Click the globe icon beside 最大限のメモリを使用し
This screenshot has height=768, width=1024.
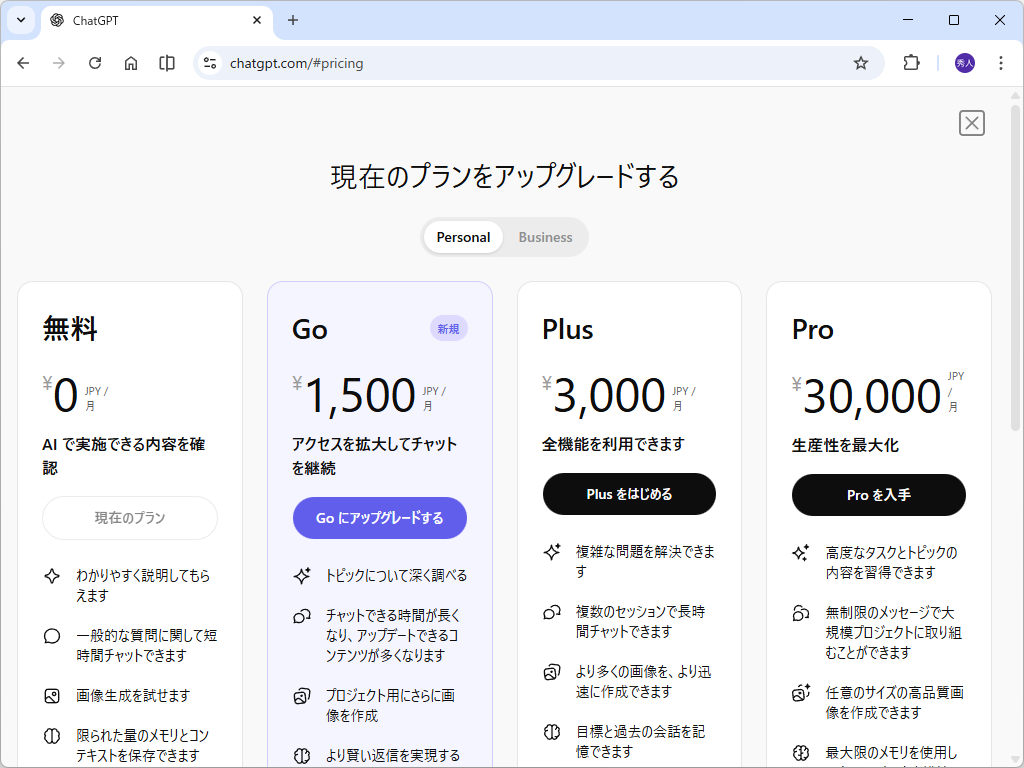point(799,752)
